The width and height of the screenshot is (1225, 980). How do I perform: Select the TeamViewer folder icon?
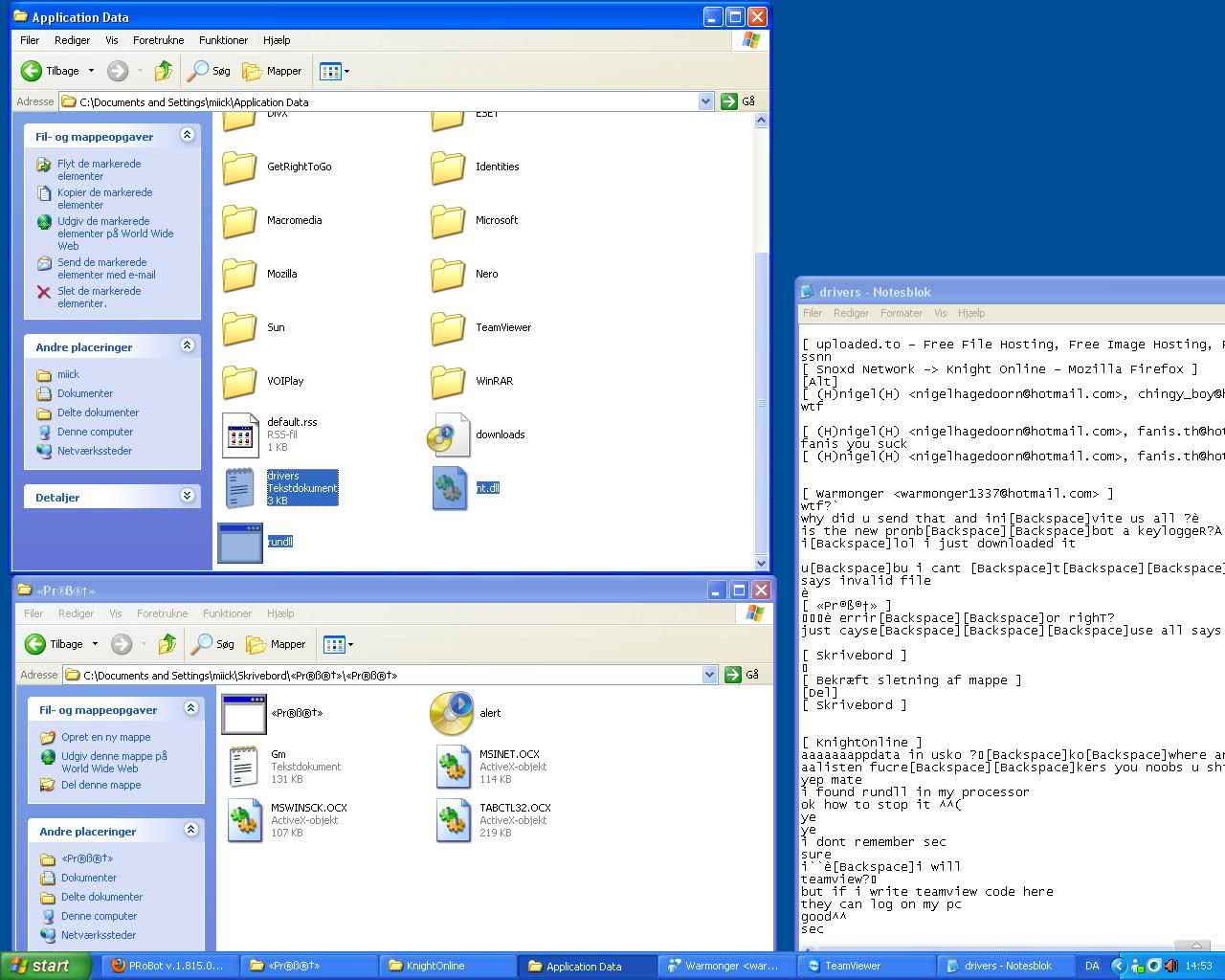pos(448,327)
